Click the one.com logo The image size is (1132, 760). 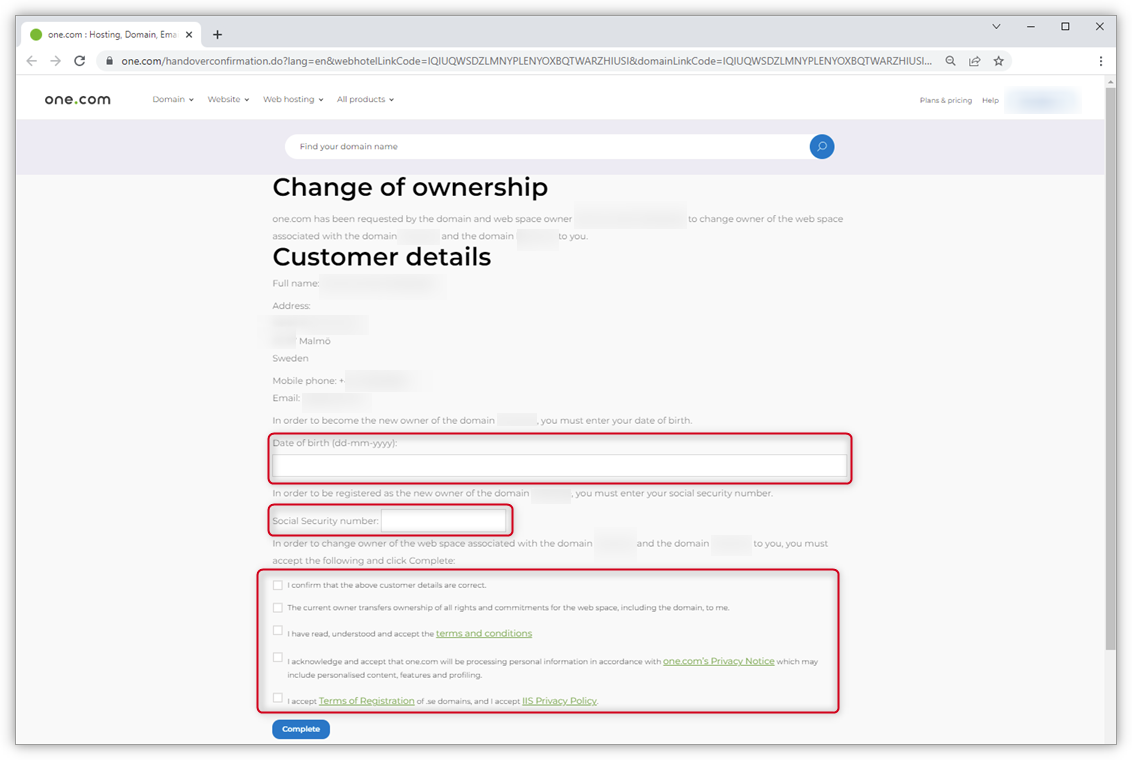[76, 99]
